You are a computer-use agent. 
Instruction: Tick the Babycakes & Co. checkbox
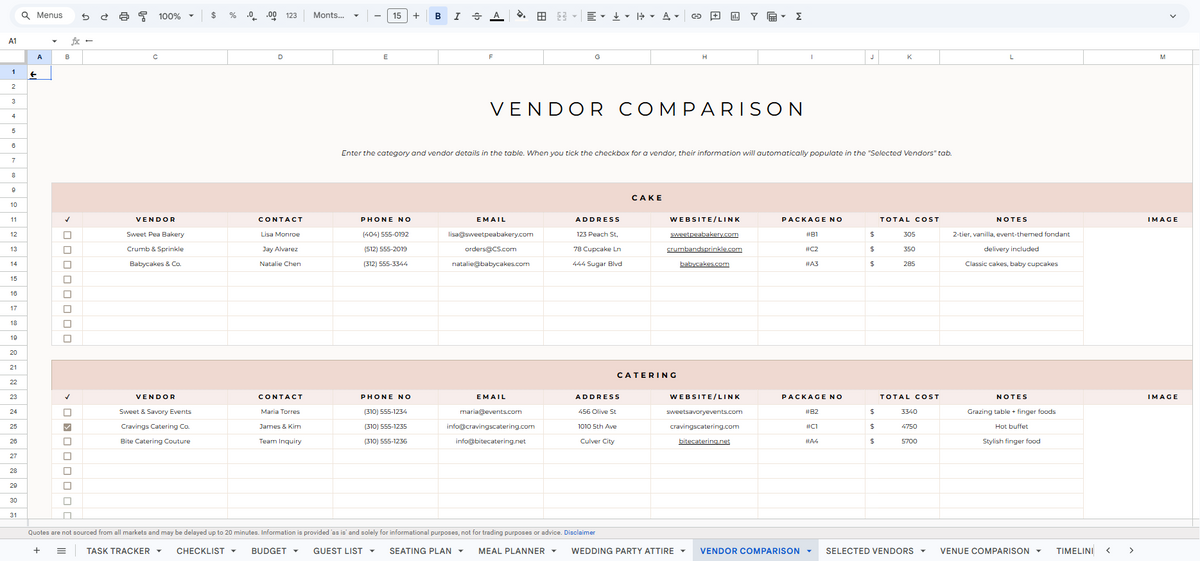pyautogui.click(x=67, y=264)
